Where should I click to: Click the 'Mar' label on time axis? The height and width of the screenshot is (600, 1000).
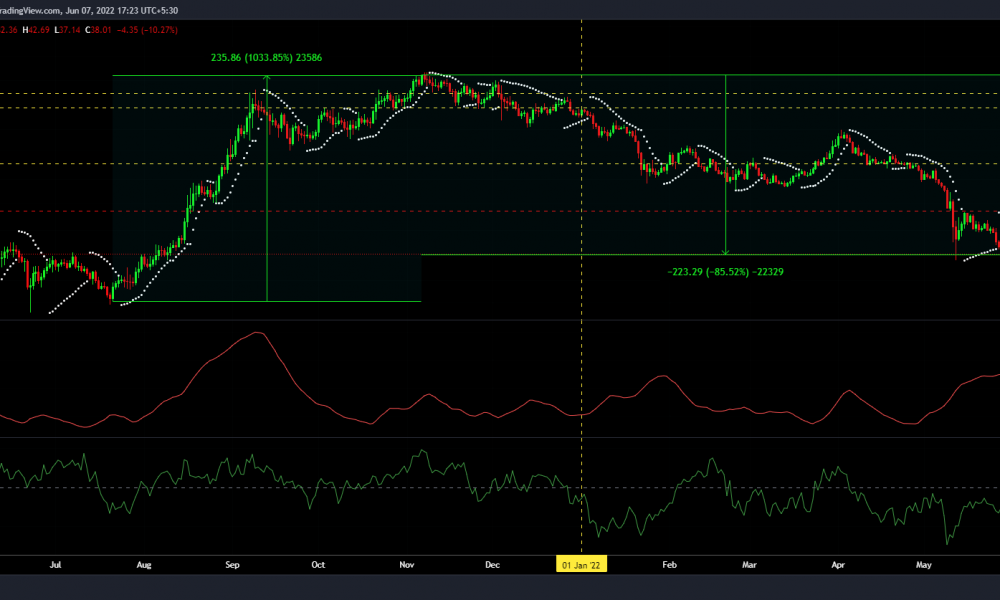749,564
